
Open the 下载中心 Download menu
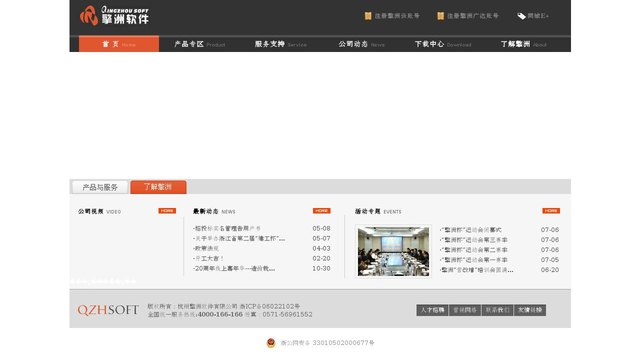pos(443,44)
